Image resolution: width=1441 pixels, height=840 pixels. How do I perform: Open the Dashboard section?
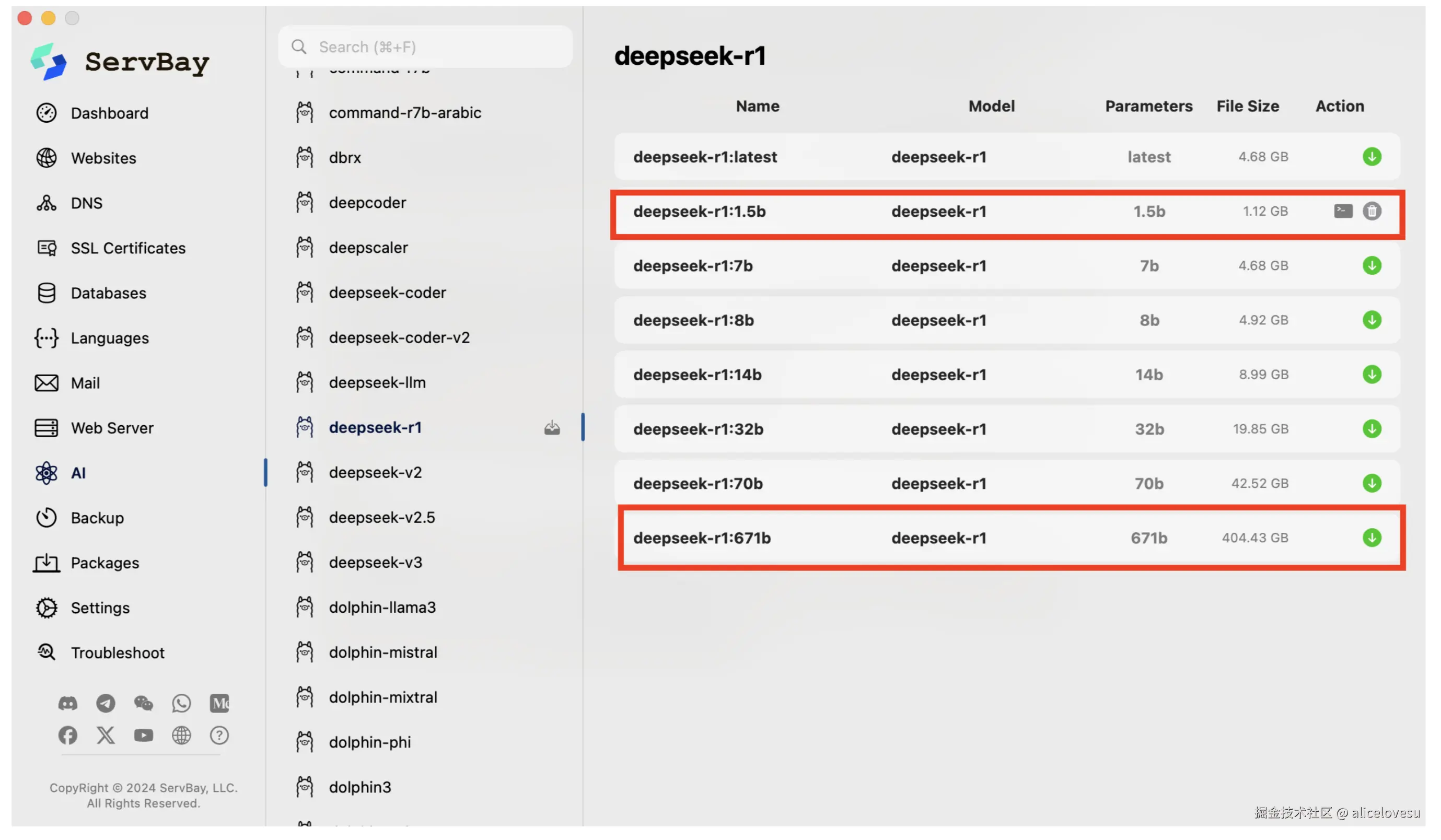point(109,113)
